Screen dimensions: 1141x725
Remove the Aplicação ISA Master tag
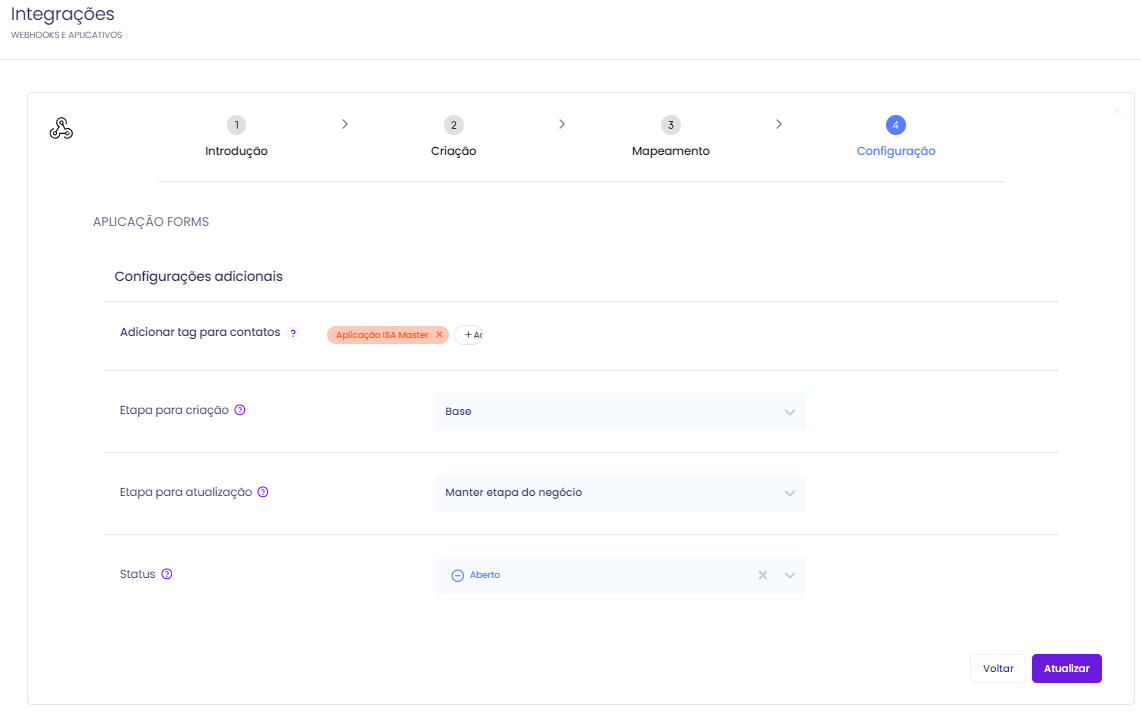pyautogui.click(x=439, y=335)
